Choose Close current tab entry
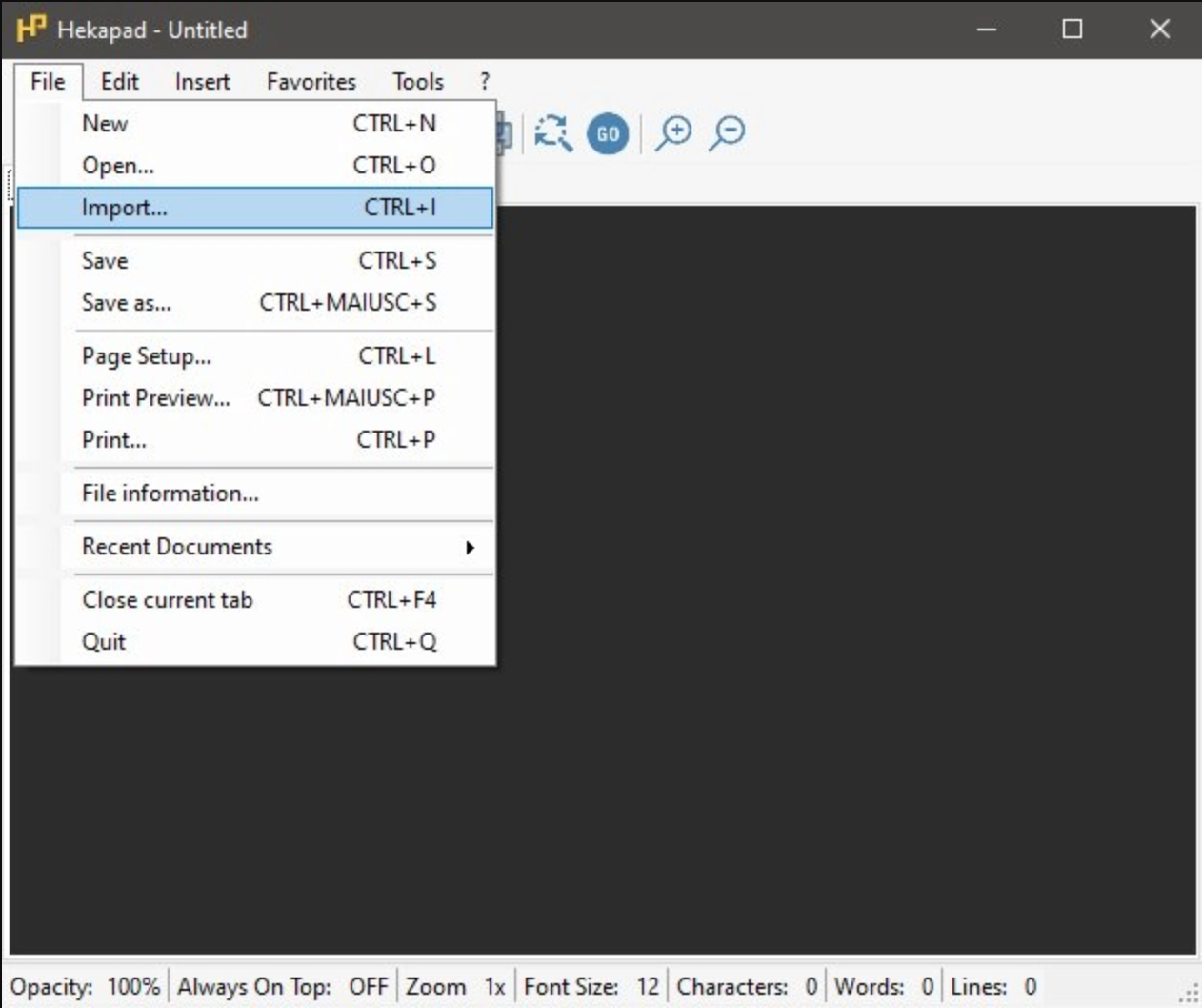 click(x=255, y=599)
